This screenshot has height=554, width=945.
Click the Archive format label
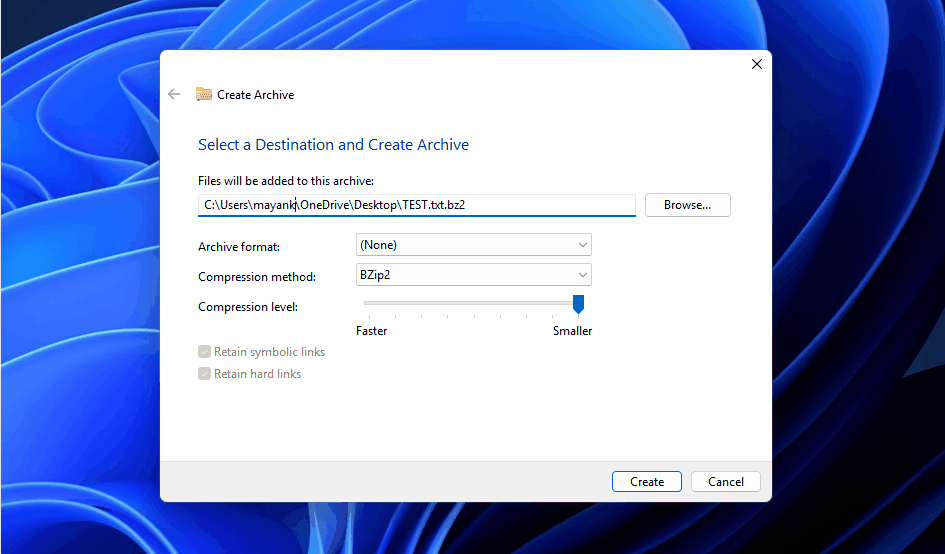click(x=239, y=247)
